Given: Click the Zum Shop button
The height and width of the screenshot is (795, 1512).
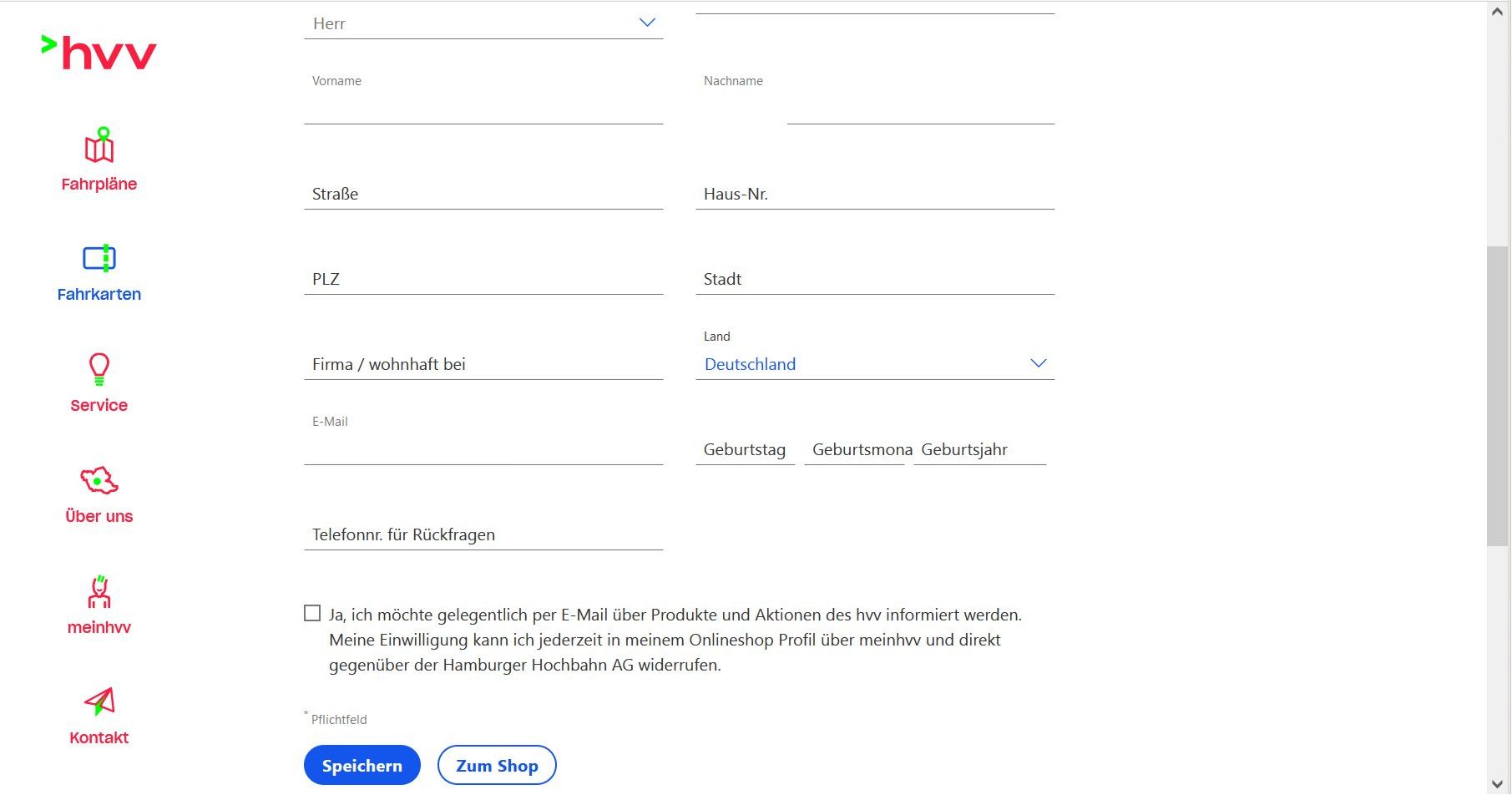Looking at the screenshot, I should [x=497, y=766].
